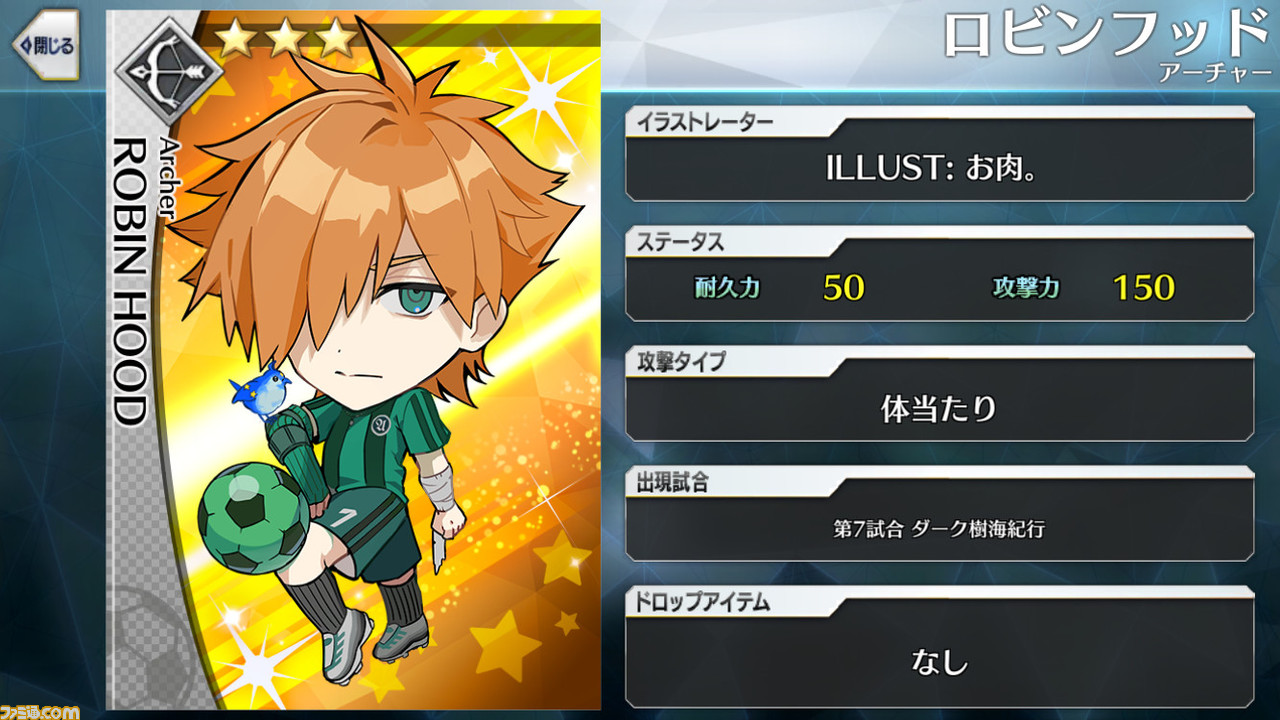Image resolution: width=1280 pixels, height=720 pixels.
Task: Click the ILLUST: お肉。 credit text
Action: tap(930, 168)
